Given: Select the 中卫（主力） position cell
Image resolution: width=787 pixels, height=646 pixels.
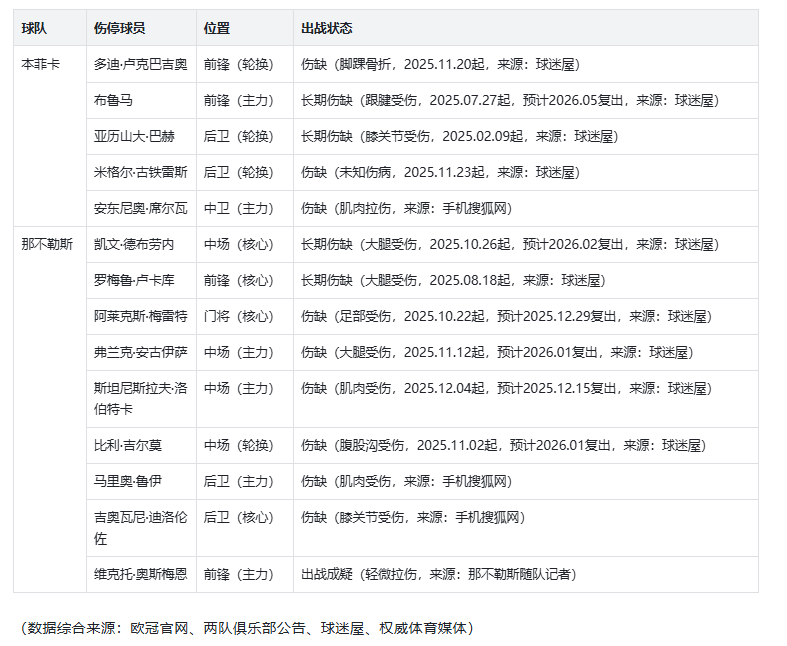Looking at the screenshot, I should 238,208.
